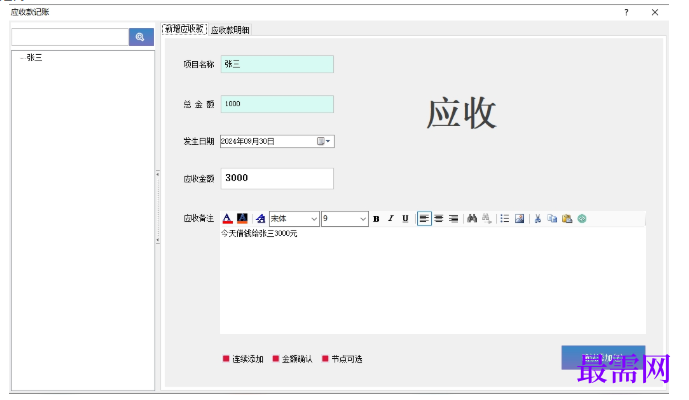
Task: Click the font color icon
Action: coord(227,218)
